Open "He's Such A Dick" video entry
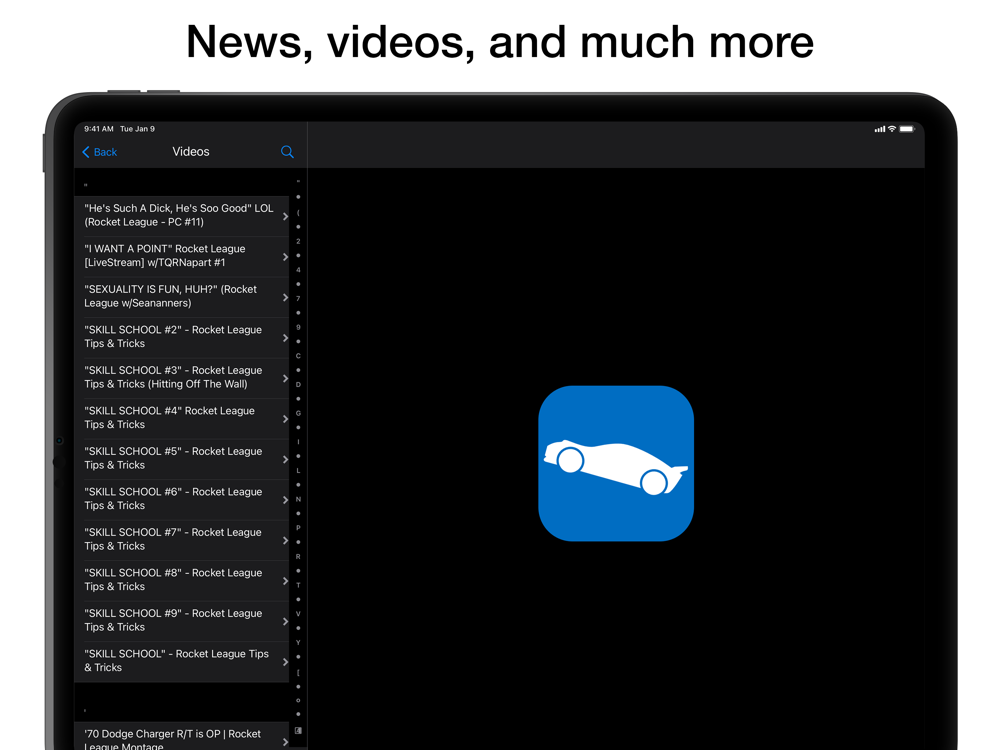1000x750 pixels. [180, 216]
